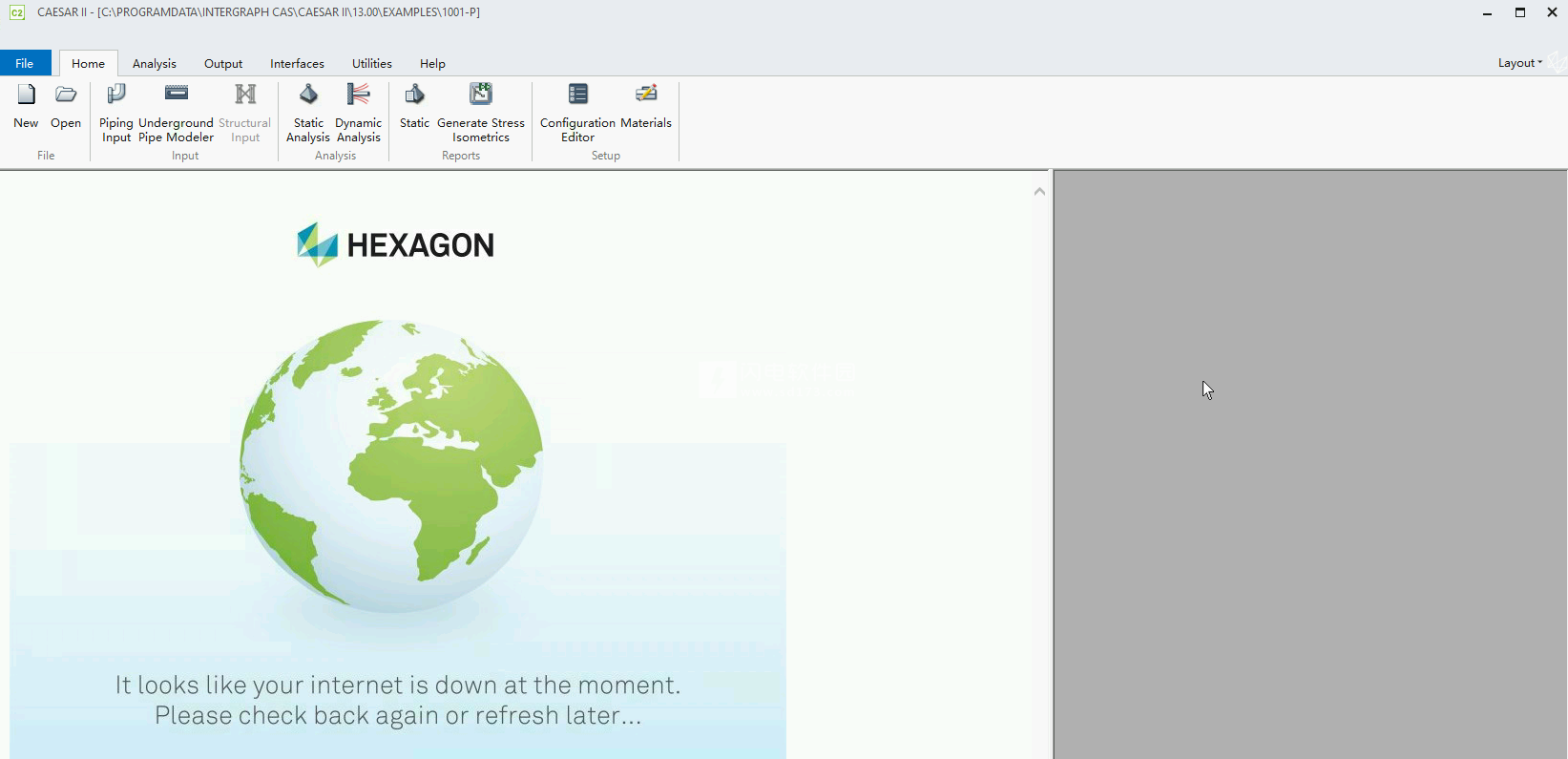This screenshot has height=759, width=1568.
Task: Click the Hexagon logo
Action: 395,245
